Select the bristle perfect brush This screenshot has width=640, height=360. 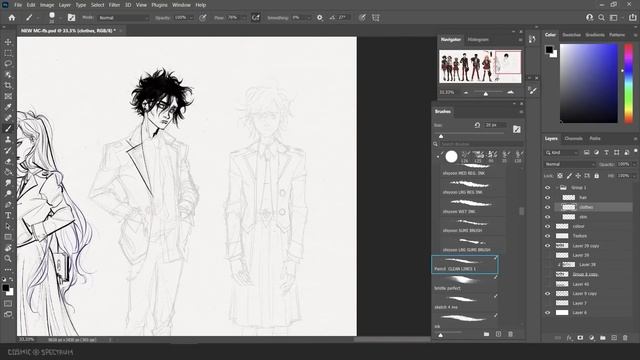(465, 284)
